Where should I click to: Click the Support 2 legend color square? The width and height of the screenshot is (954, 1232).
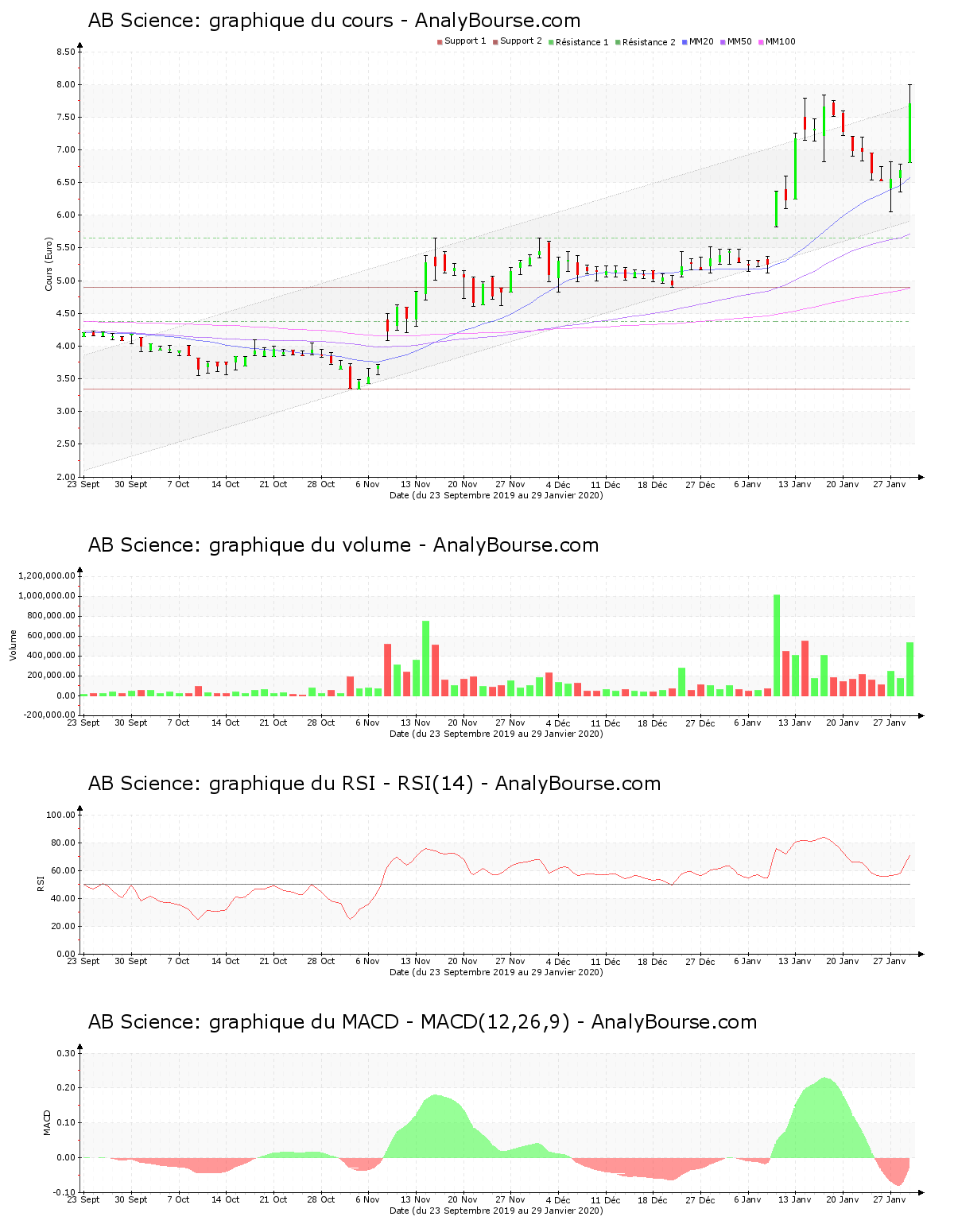pos(495,42)
